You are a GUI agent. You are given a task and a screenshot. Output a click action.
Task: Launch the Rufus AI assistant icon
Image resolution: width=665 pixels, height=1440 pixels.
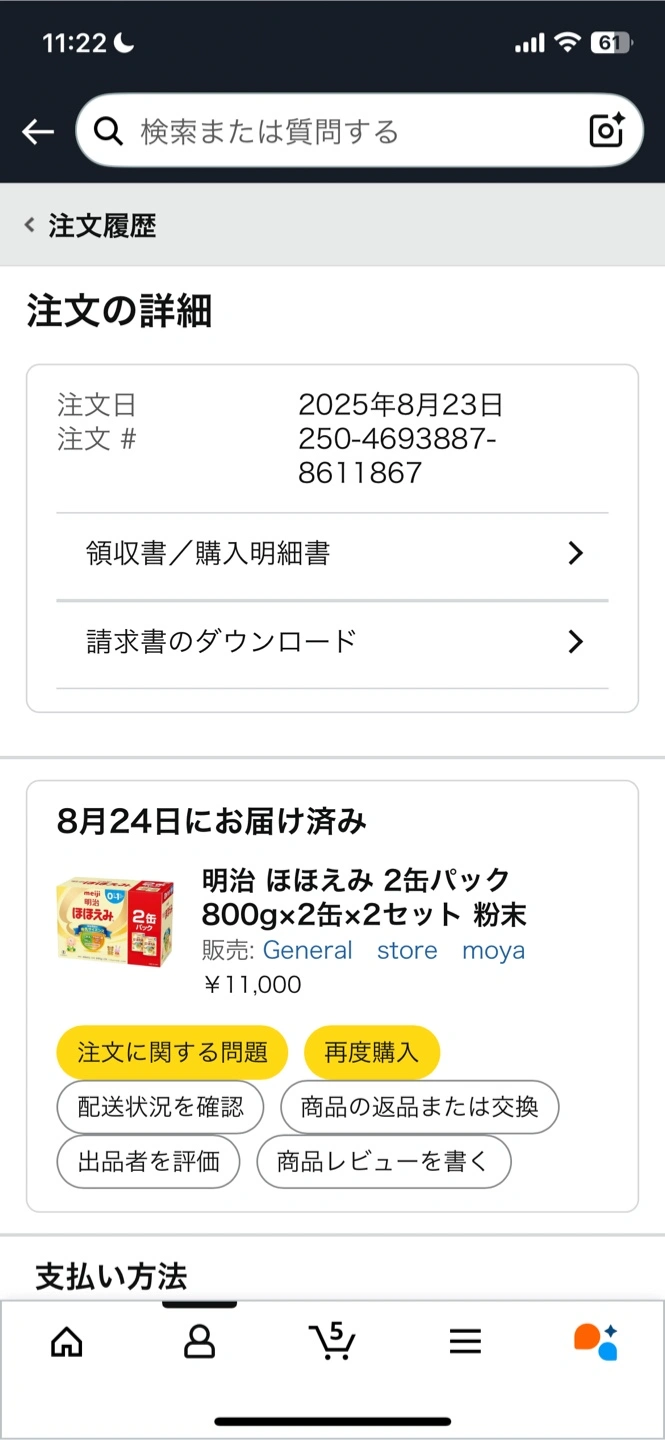point(596,1342)
